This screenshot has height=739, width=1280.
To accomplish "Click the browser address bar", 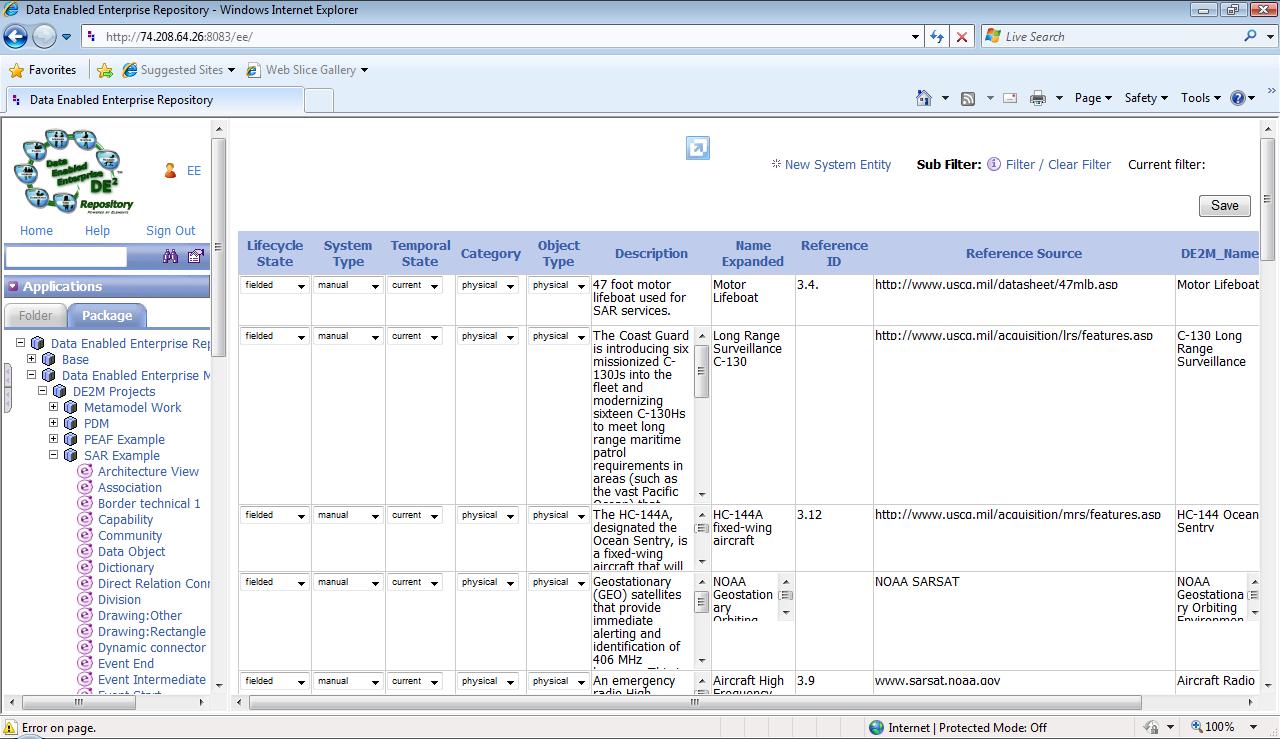I will [x=498, y=37].
